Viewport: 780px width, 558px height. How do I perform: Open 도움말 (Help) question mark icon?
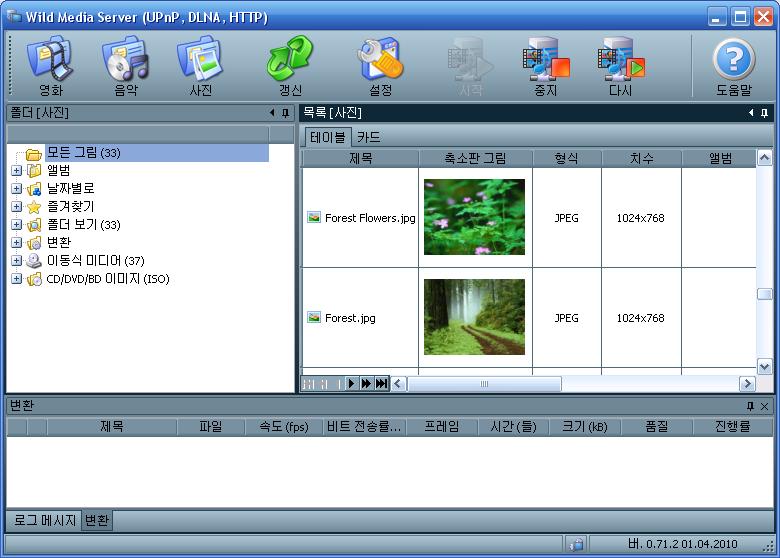tap(734, 65)
